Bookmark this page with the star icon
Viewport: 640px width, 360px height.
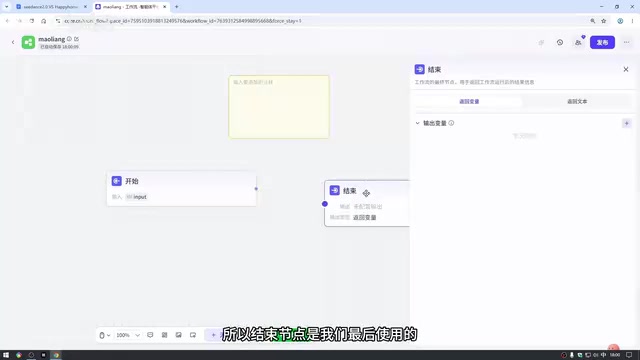click(604, 21)
